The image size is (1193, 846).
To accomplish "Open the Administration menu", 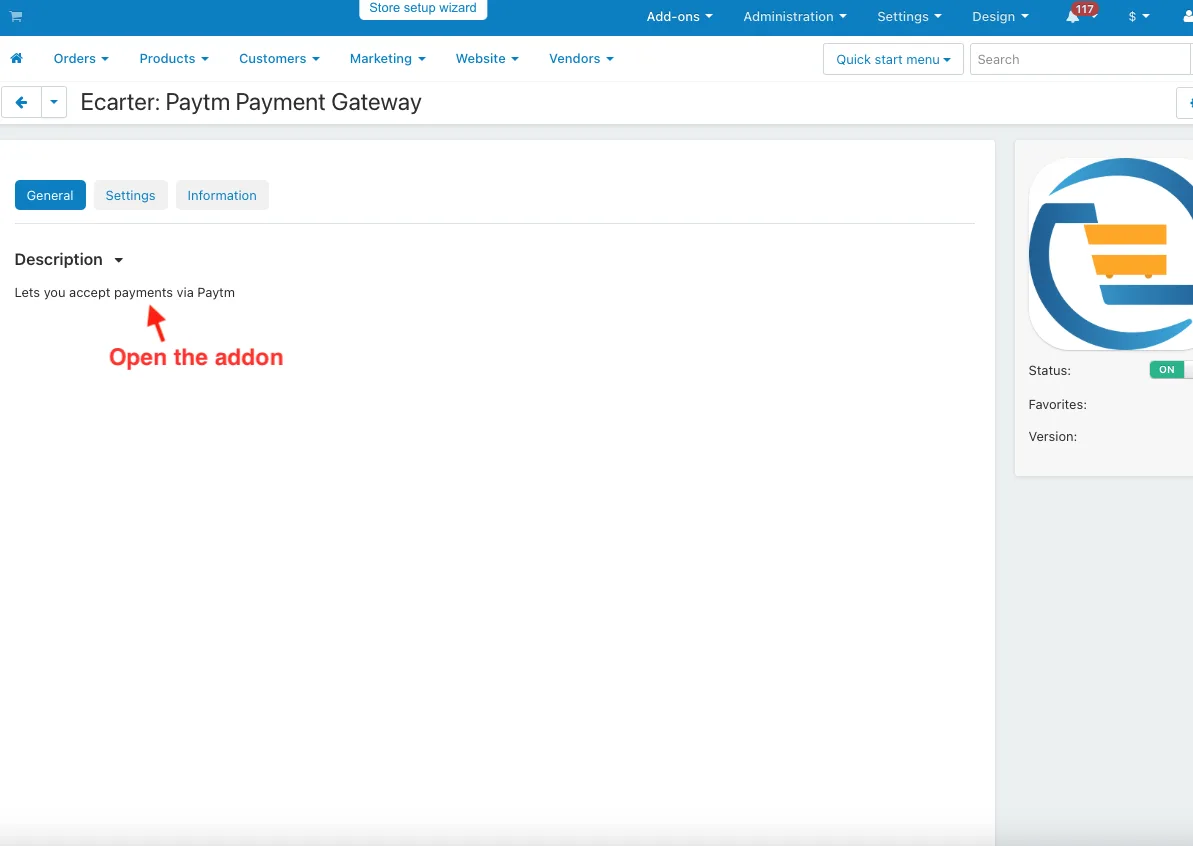I will (794, 17).
